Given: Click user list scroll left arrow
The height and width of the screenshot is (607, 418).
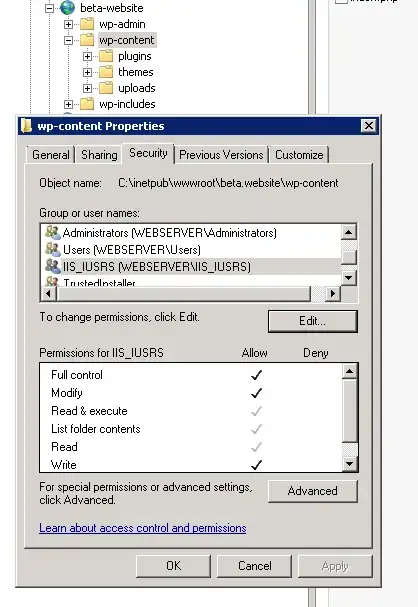Looking at the screenshot, I should (x=48, y=293).
